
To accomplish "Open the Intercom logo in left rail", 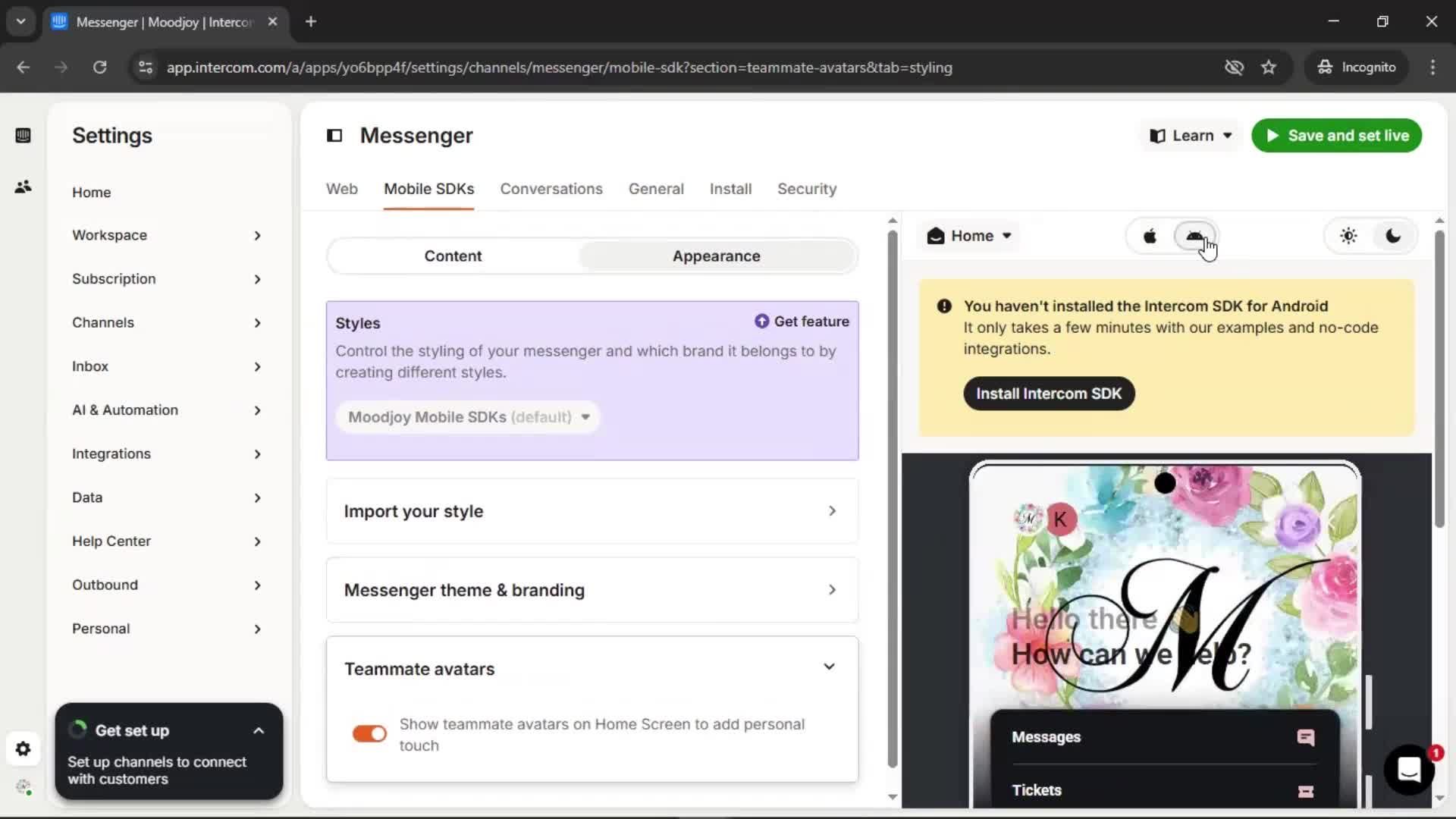I will [x=23, y=136].
